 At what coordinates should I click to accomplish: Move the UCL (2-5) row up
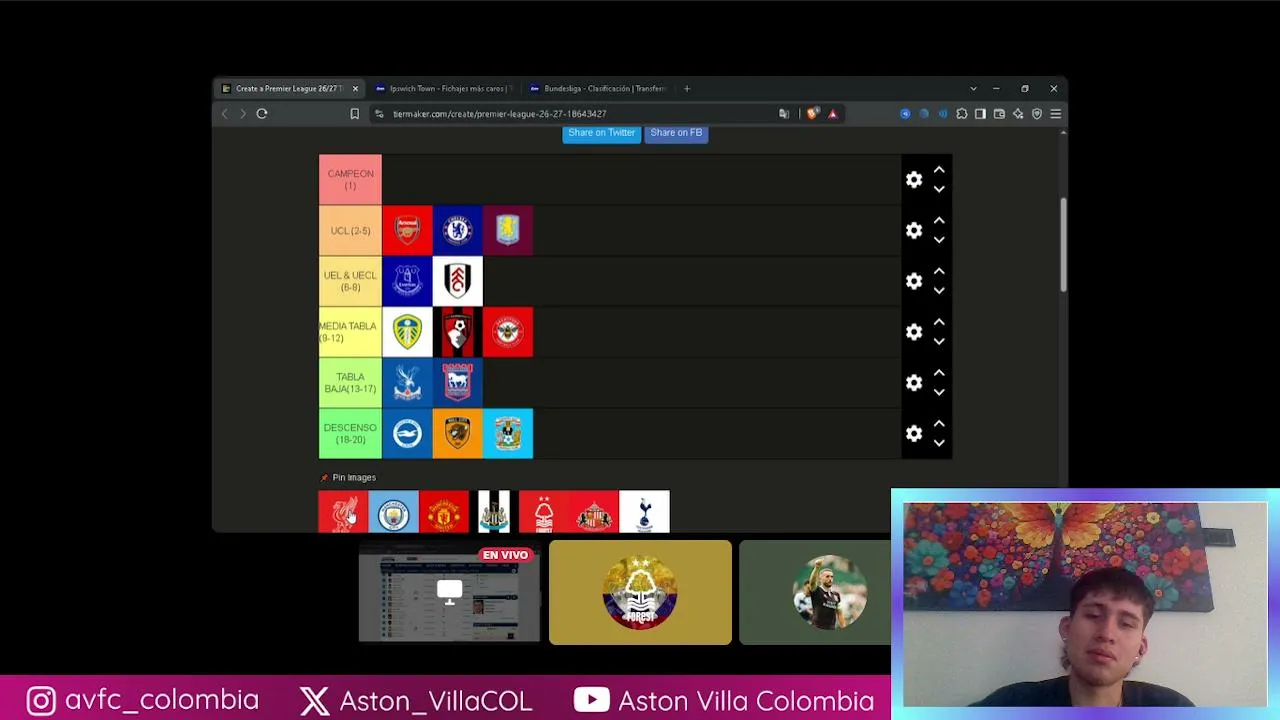[x=939, y=221]
